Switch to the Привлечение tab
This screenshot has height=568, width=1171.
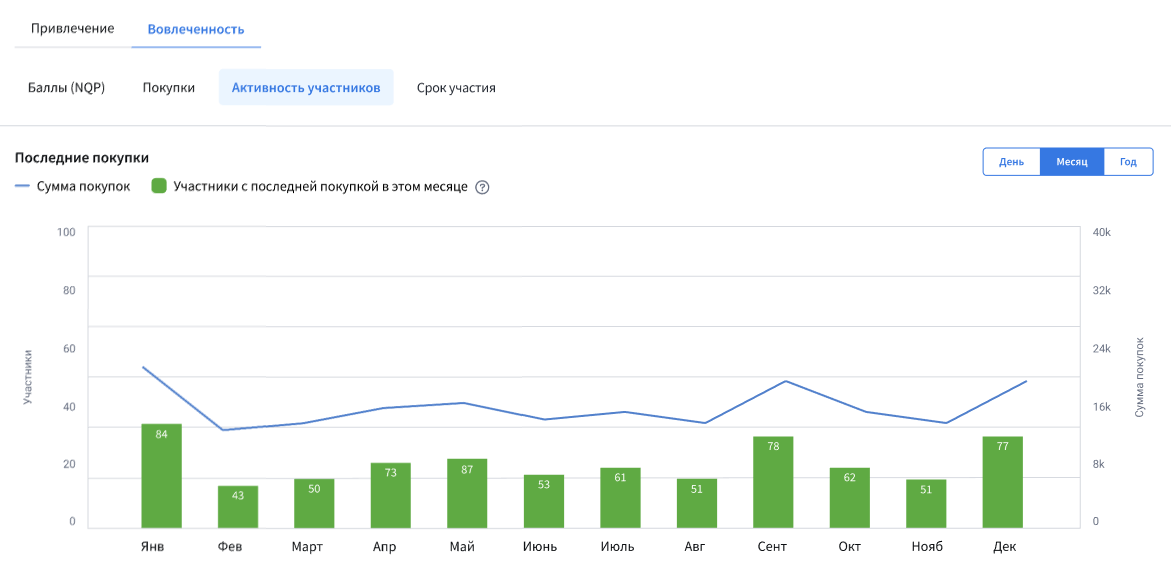(x=72, y=29)
